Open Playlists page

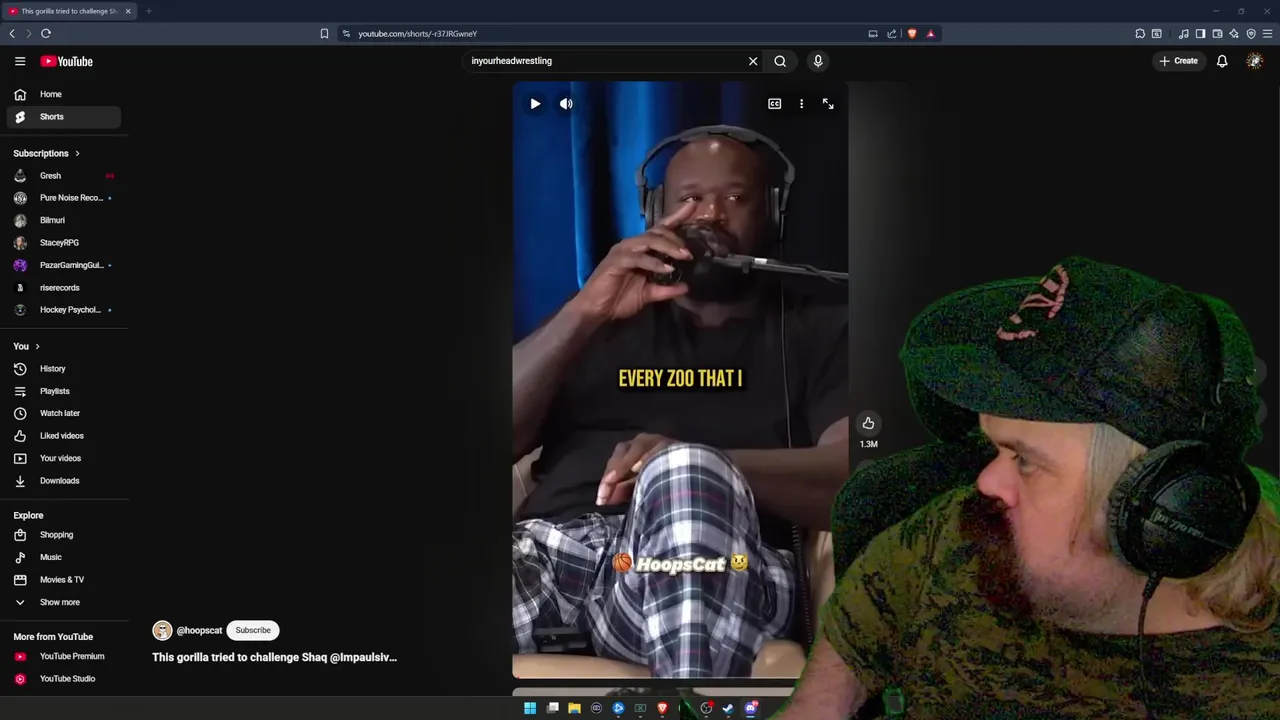(x=64, y=391)
